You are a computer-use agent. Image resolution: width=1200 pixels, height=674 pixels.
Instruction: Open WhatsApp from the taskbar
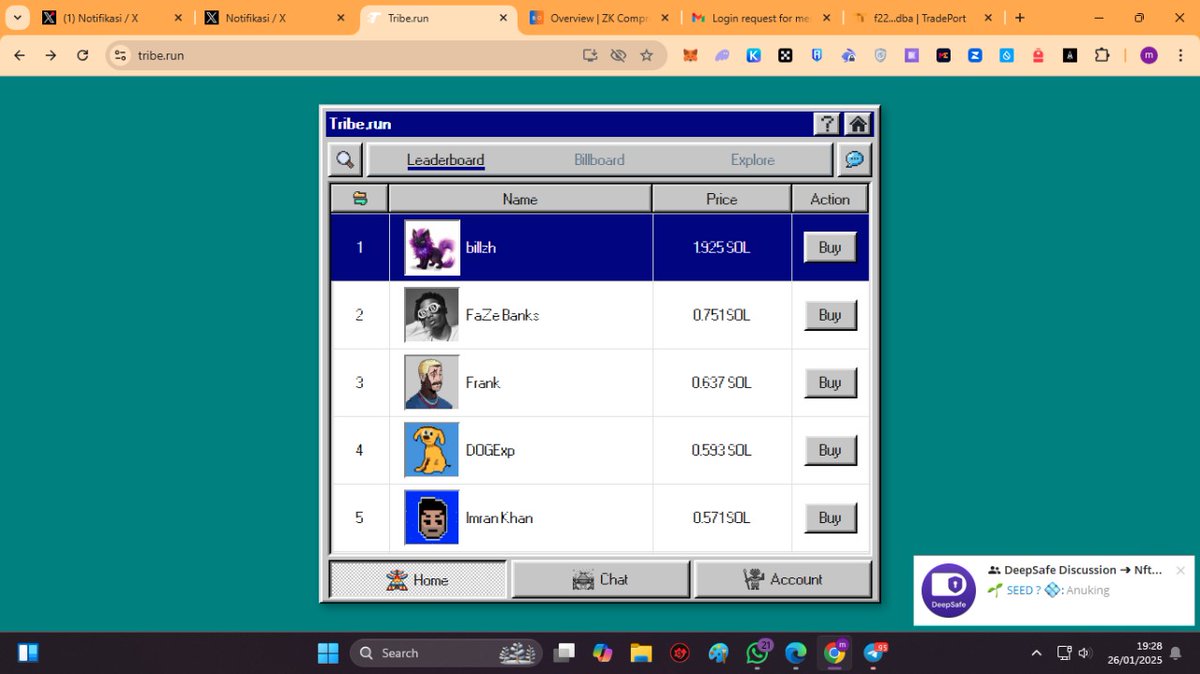[758, 653]
